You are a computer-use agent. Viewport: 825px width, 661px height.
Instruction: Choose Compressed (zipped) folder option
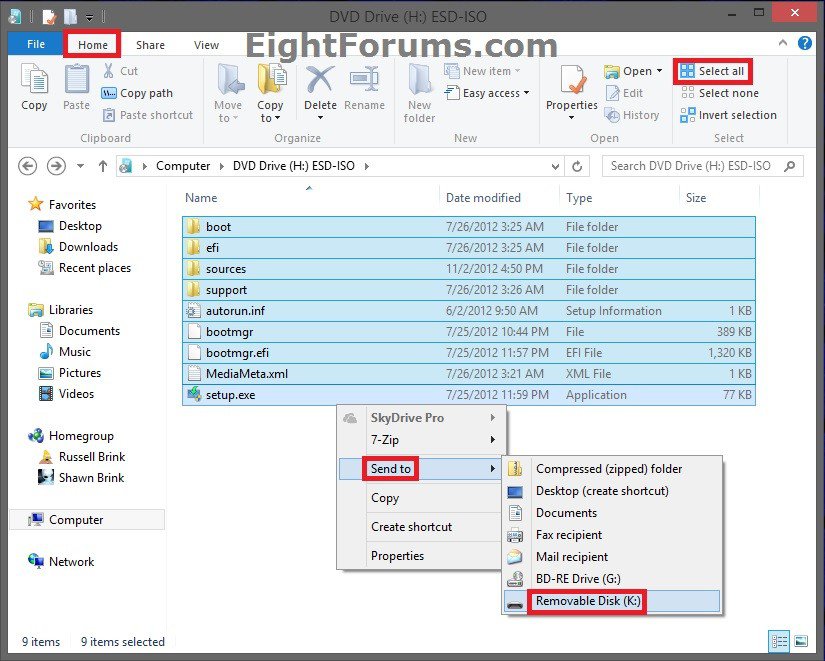pyautogui.click(x=611, y=469)
